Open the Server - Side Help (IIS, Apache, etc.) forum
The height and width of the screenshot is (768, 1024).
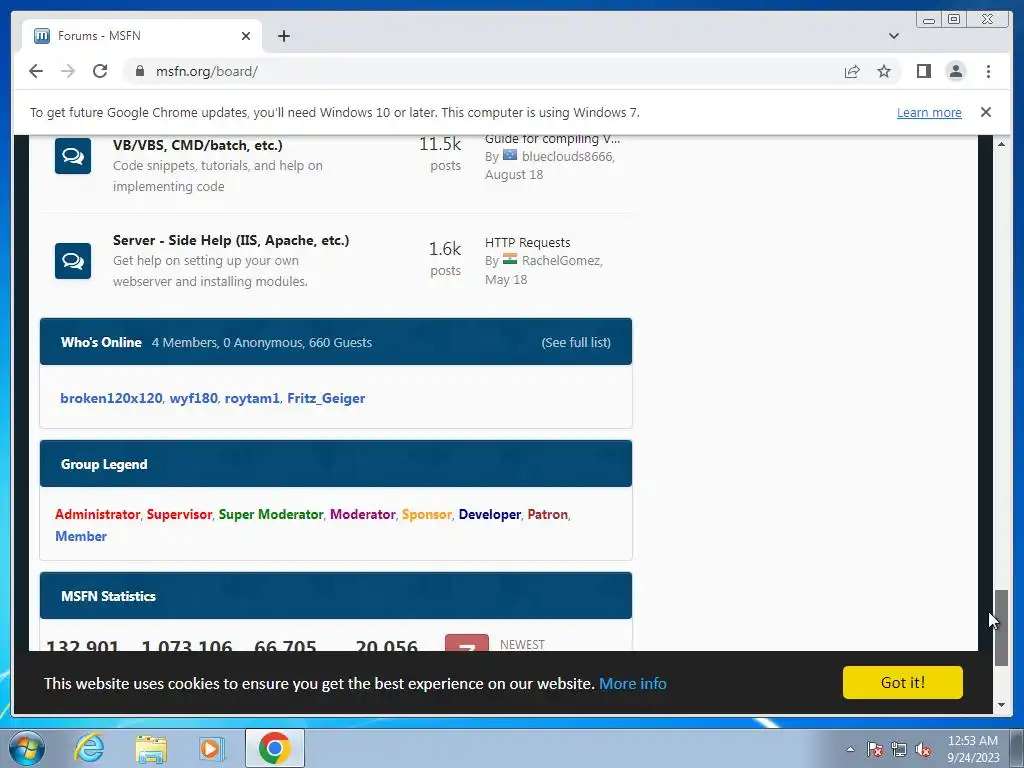231,240
